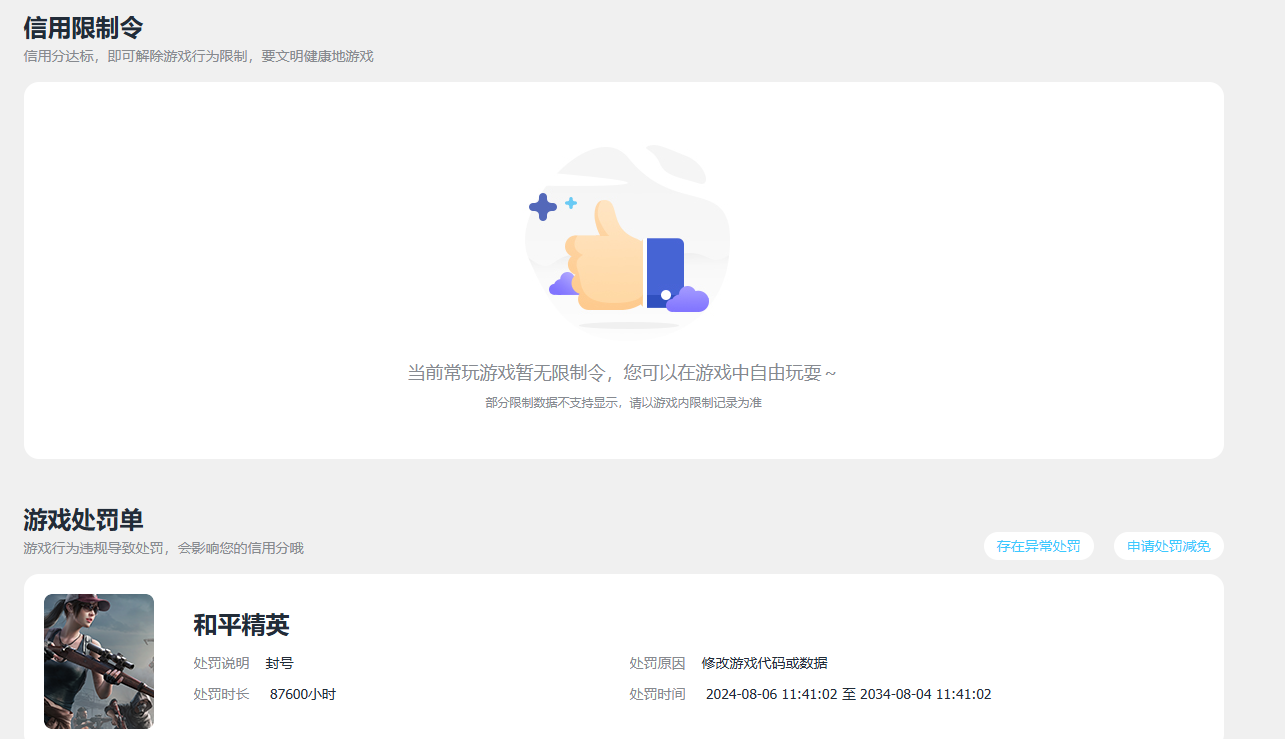Click the 修改游戏代码或数据 penalty reason
Viewport: 1285px width, 739px height.
pyautogui.click(x=764, y=663)
